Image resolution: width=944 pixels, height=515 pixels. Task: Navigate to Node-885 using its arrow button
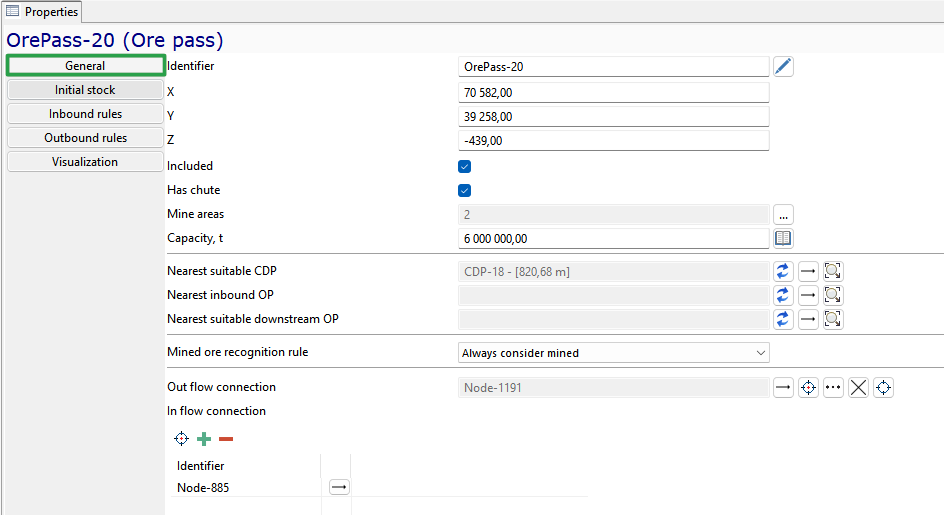click(x=340, y=487)
